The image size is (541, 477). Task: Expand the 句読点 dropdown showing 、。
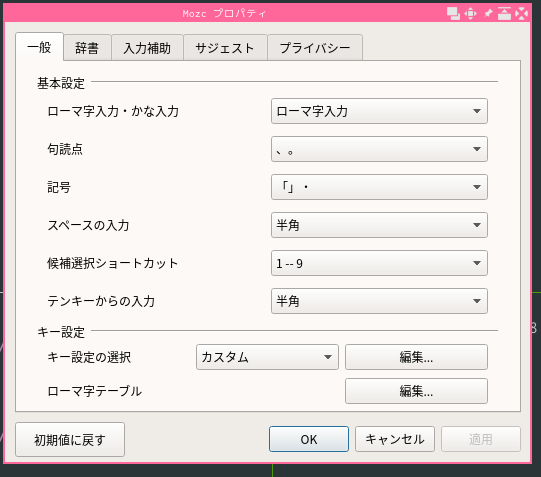pyautogui.click(x=379, y=149)
